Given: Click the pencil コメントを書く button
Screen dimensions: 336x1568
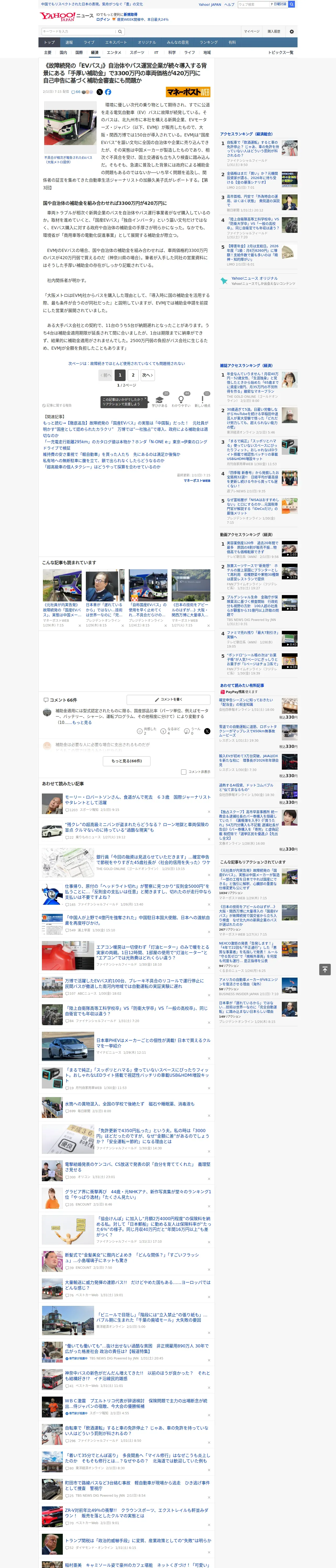Looking at the screenshot, I should 168,699.
